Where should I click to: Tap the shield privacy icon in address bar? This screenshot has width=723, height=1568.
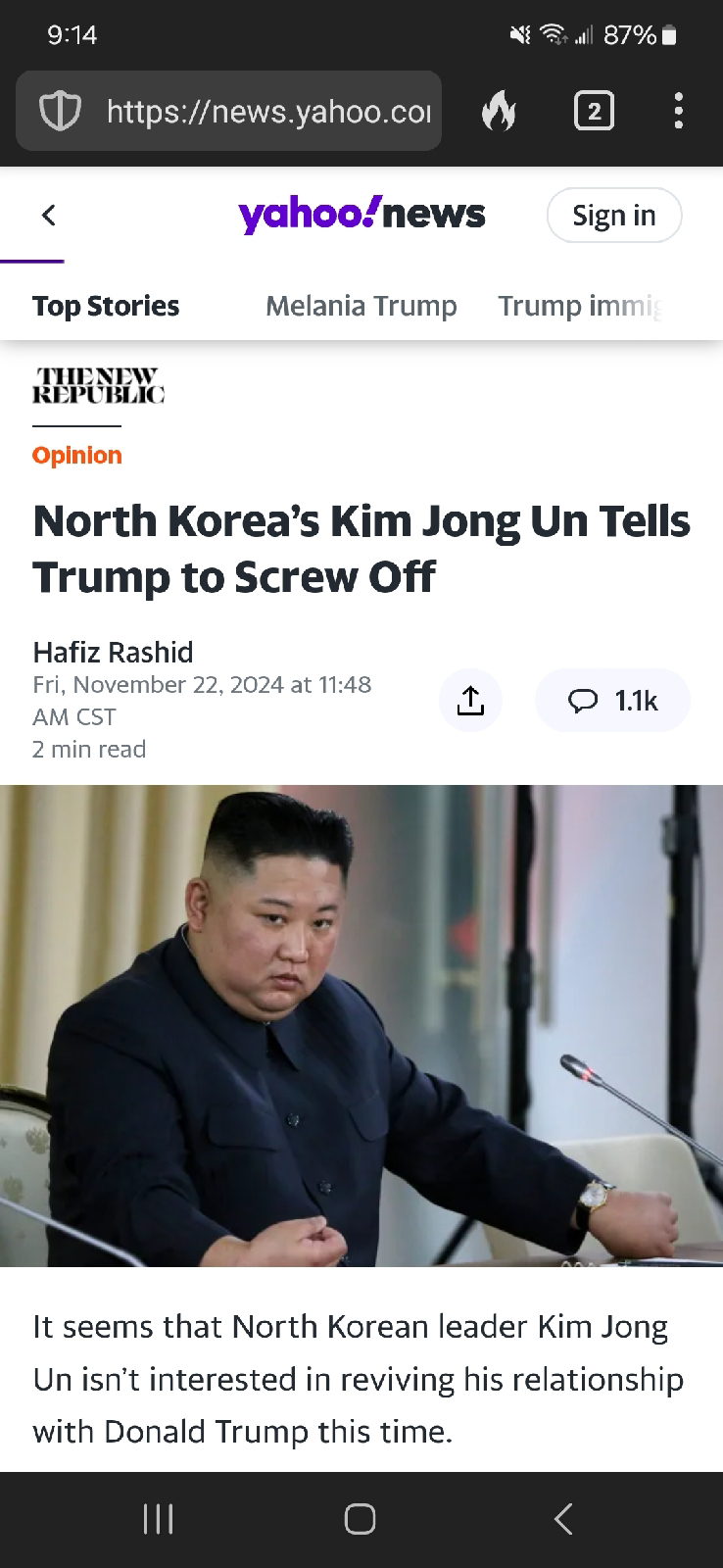point(59,112)
